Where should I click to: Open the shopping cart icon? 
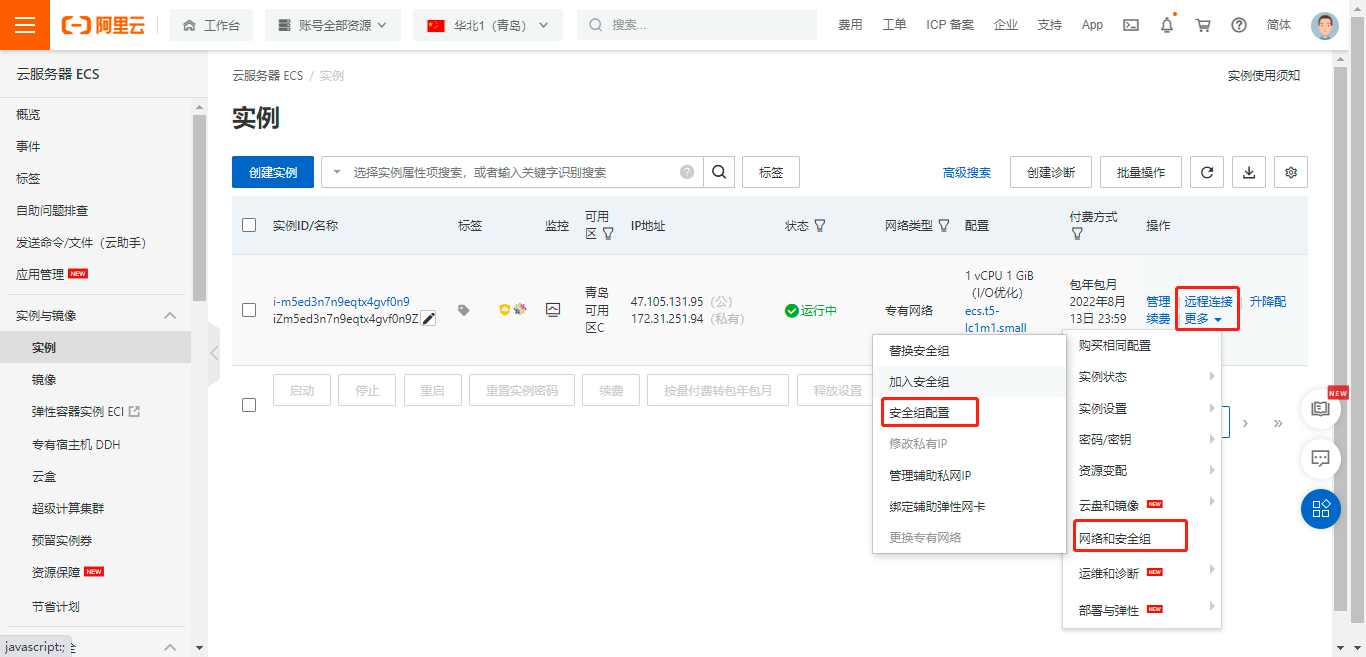[1203, 25]
